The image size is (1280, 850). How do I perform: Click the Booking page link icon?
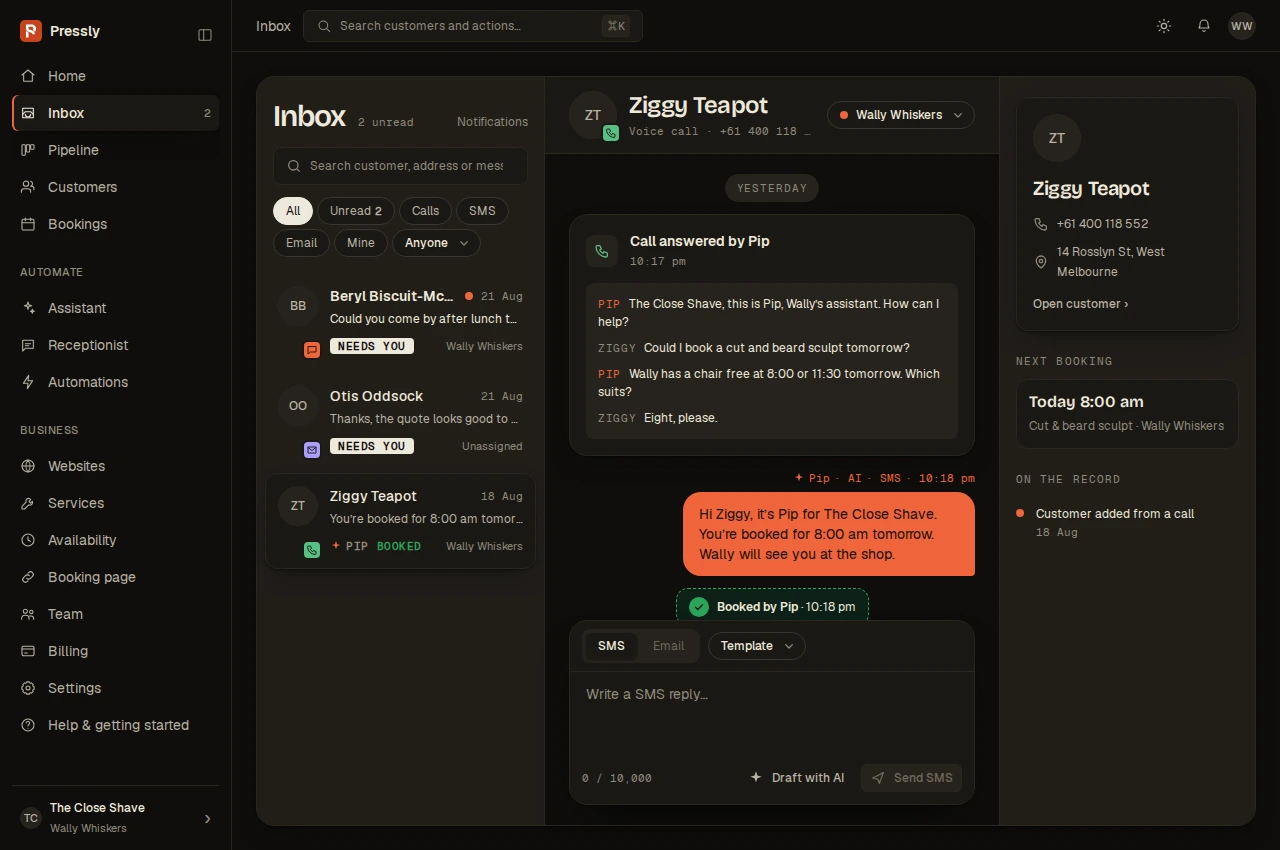point(28,577)
